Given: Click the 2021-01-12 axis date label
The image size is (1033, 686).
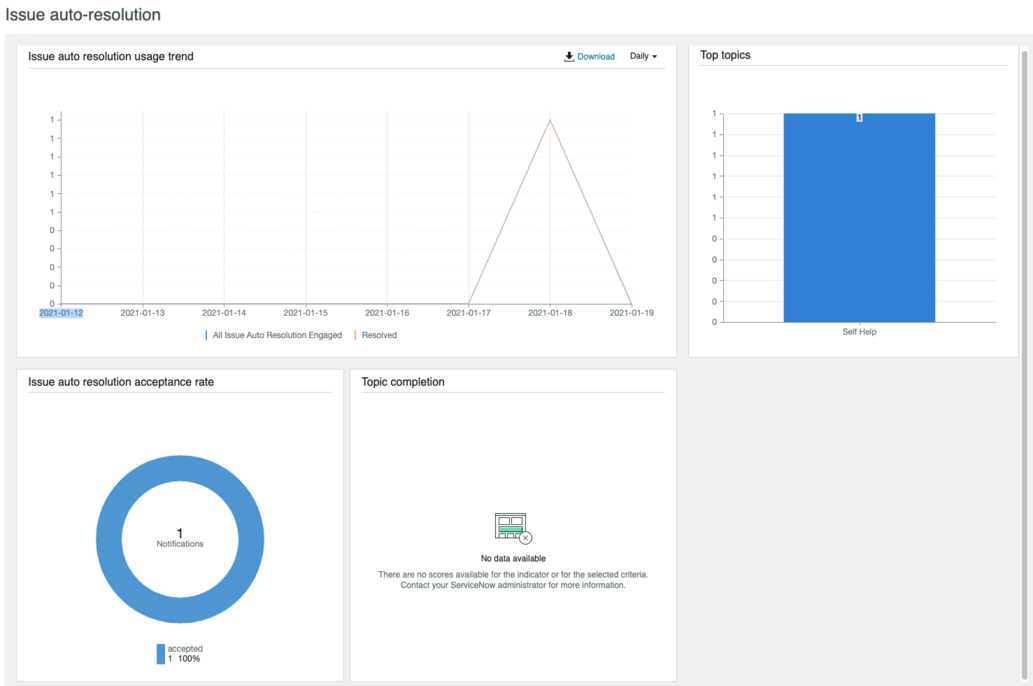Looking at the screenshot, I should click(61, 313).
